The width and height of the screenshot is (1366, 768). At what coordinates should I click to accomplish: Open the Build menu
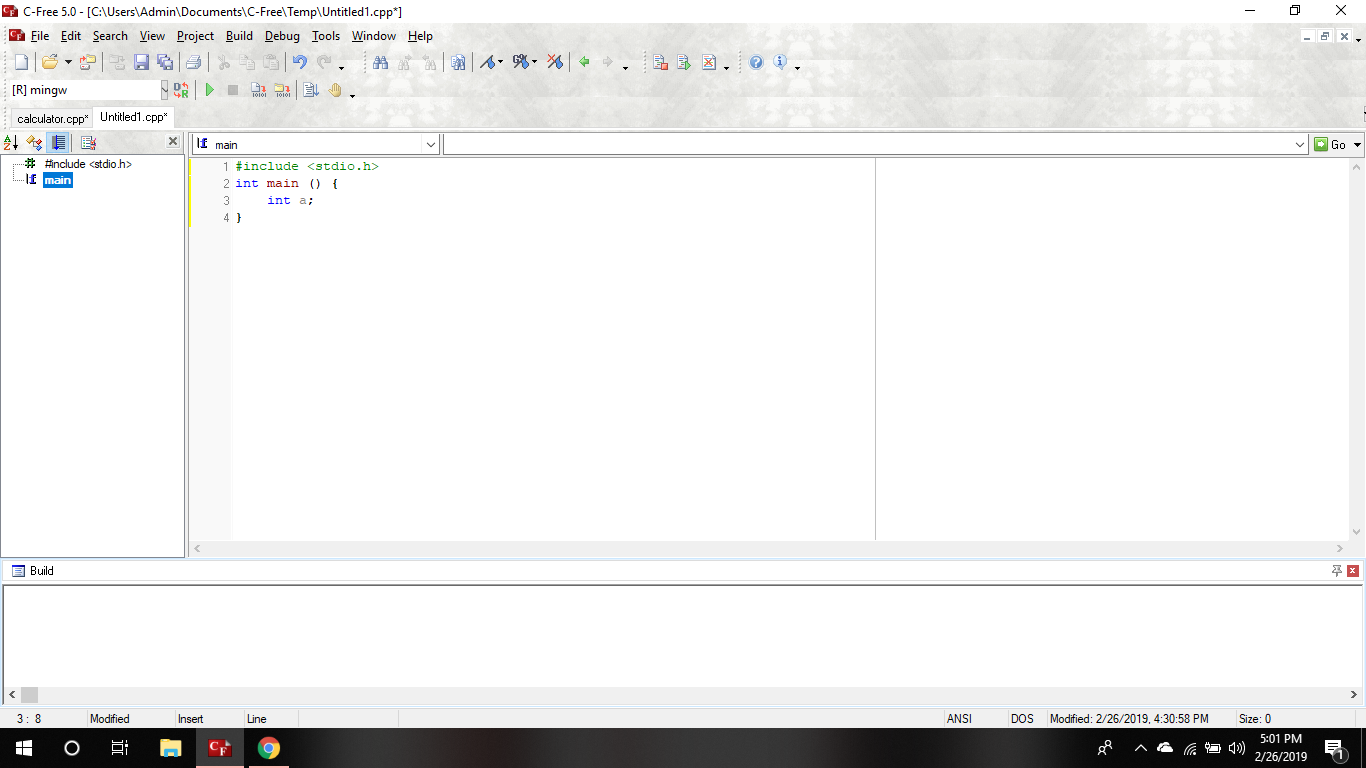(239, 36)
